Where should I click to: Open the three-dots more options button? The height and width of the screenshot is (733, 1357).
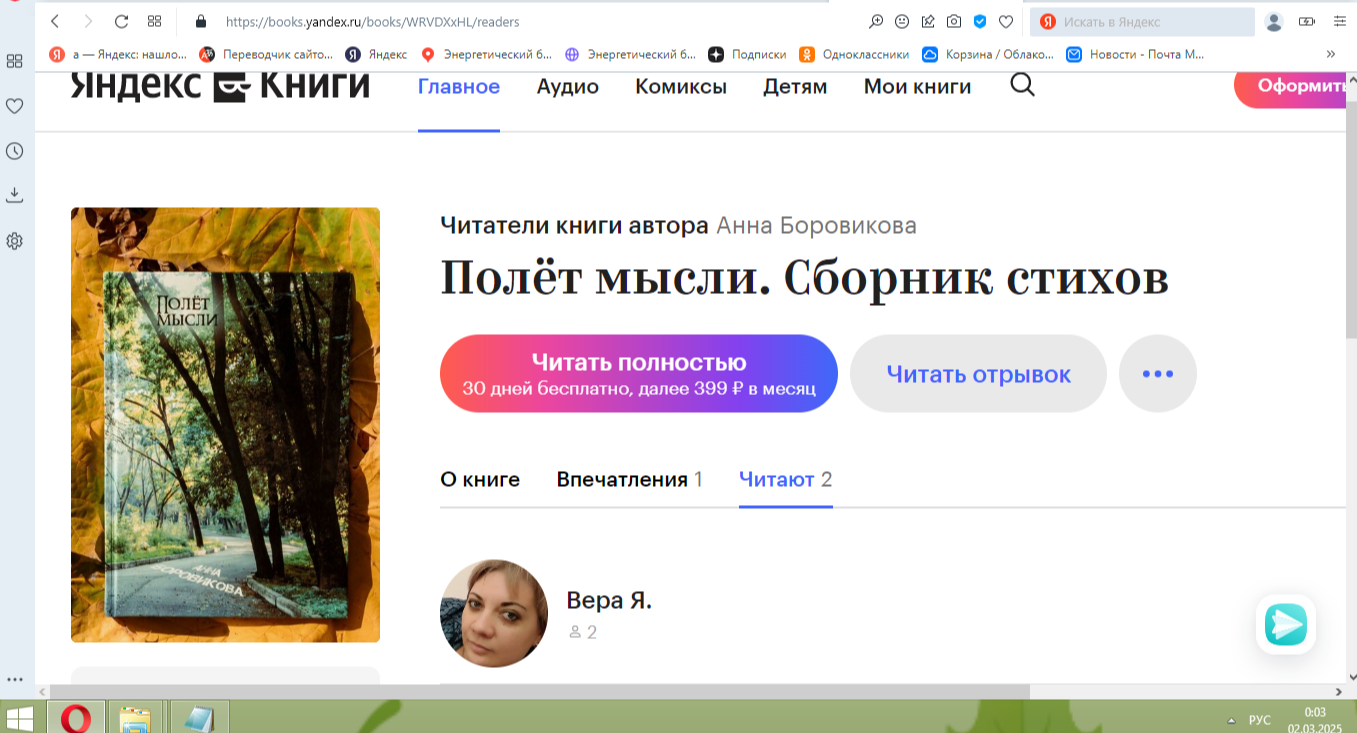[x=1158, y=374]
